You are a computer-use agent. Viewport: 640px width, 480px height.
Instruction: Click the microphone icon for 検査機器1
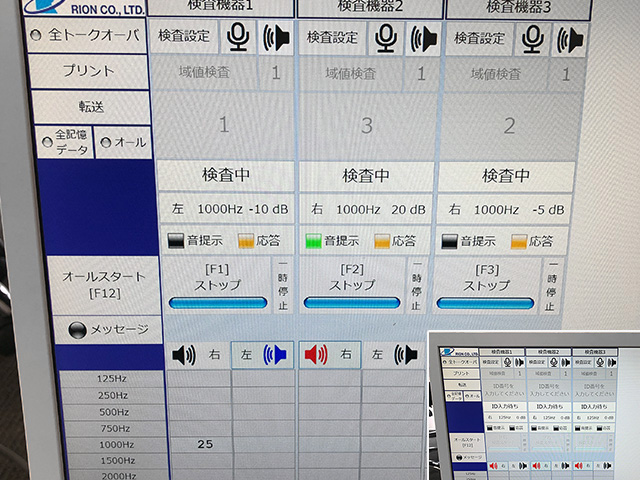click(x=238, y=38)
